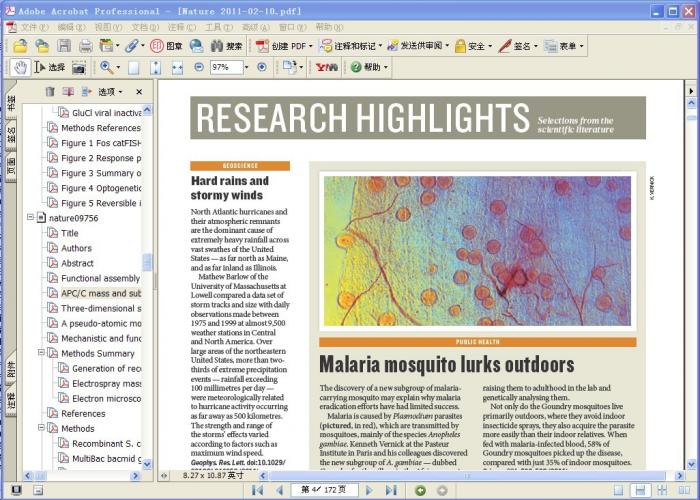
Task: Switch to the 附件 side panel tab
Action: point(11,370)
